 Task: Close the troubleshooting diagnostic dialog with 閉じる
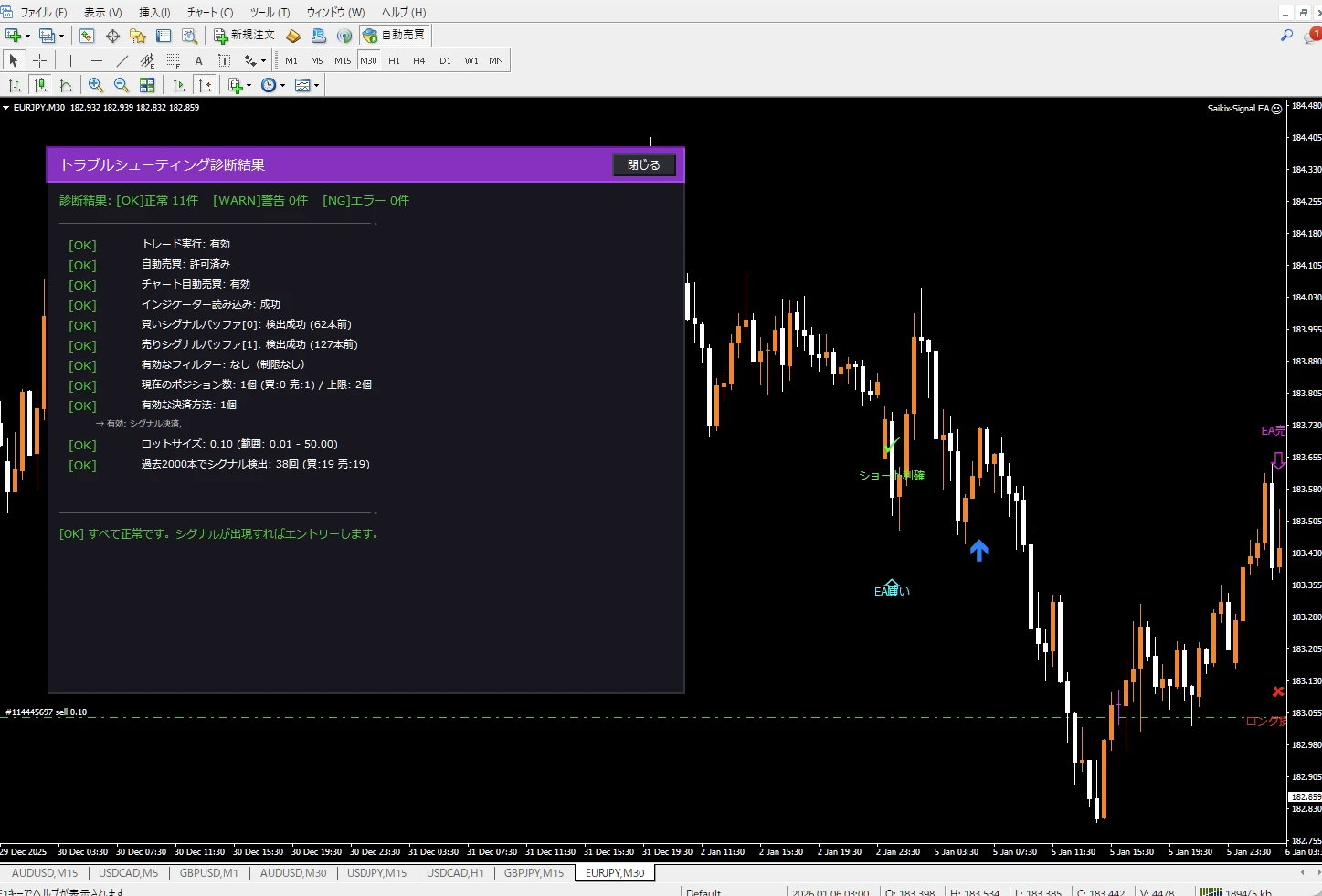(643, 164)
